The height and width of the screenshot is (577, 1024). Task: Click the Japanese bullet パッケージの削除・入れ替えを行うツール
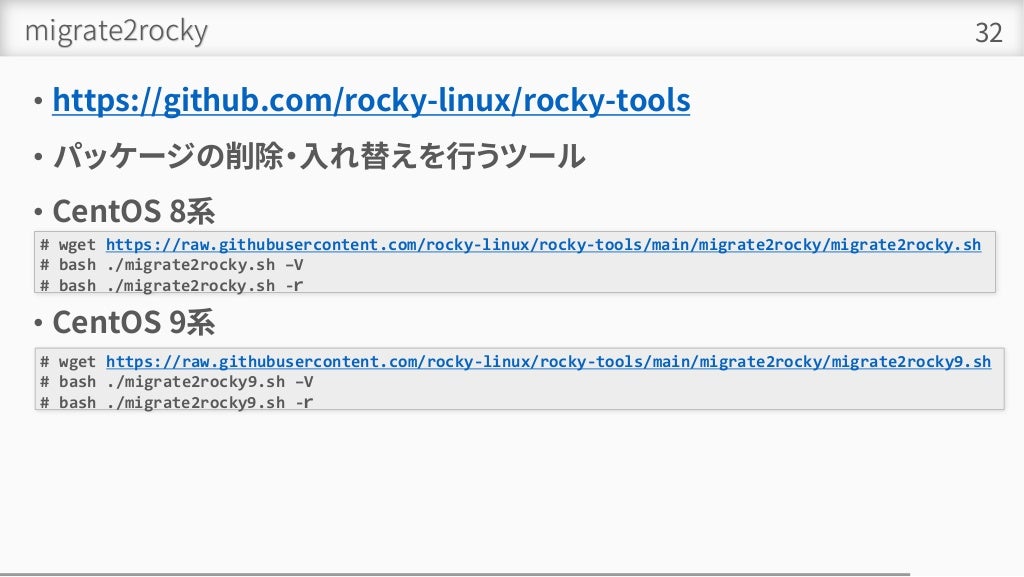[319, 156]
